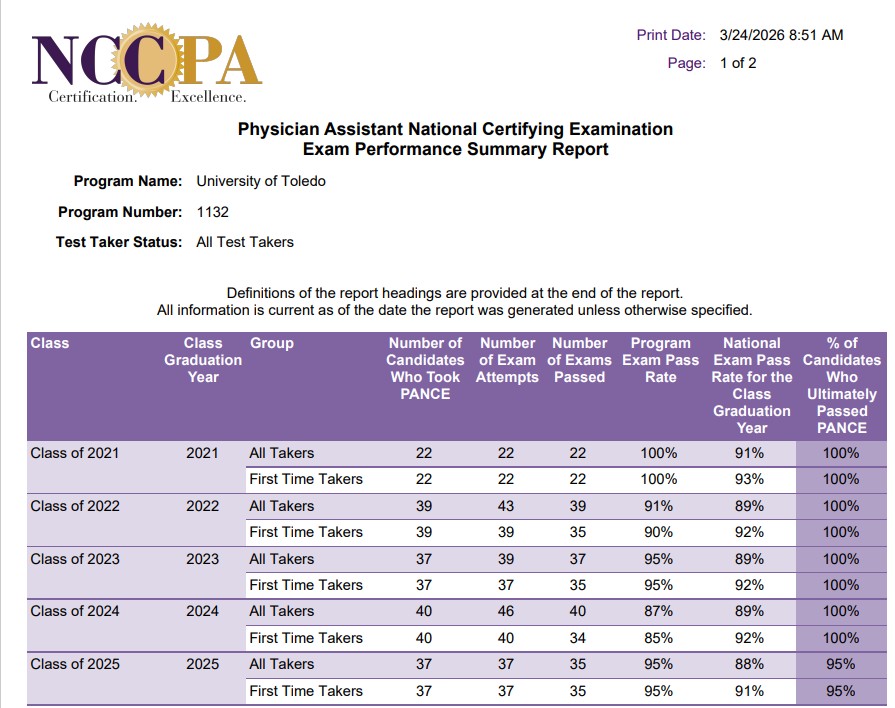This screenshot has height=708, width=895.
Task: Click the 87% program pass rate cell
Action: tap(658, 611)
